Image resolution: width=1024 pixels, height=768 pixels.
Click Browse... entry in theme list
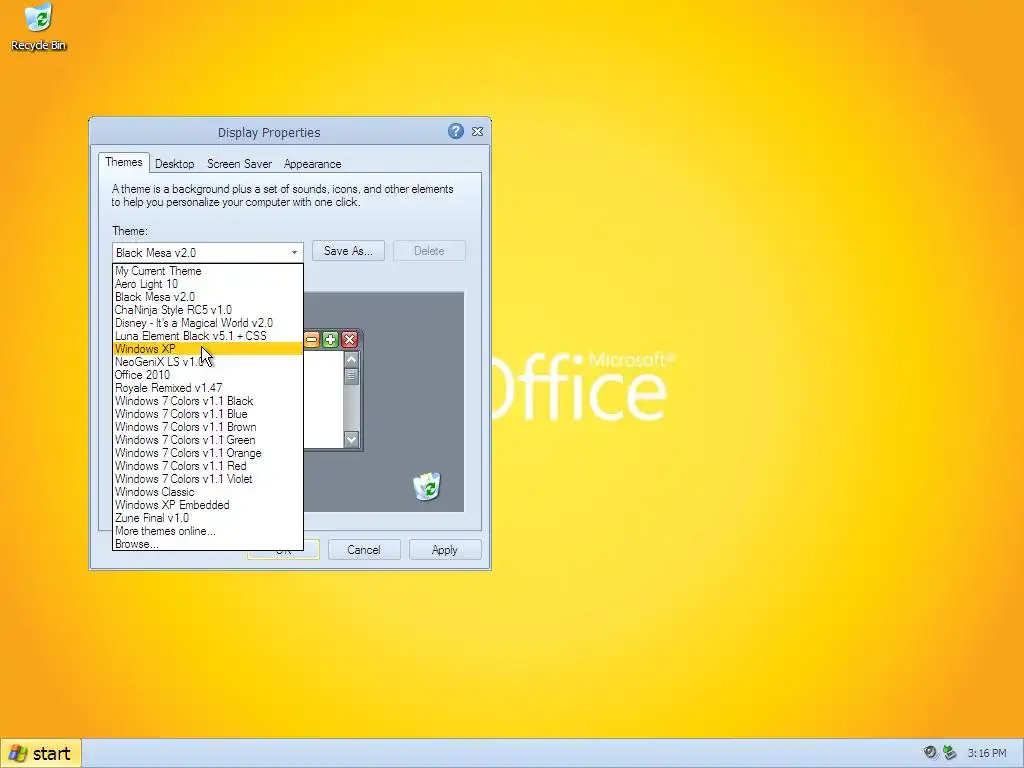[x=208, y=544]
